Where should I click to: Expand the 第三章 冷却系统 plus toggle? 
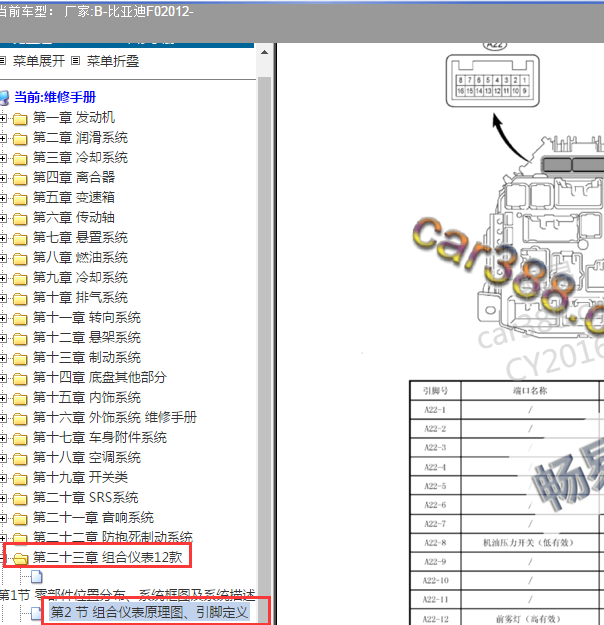pos(3,158)
